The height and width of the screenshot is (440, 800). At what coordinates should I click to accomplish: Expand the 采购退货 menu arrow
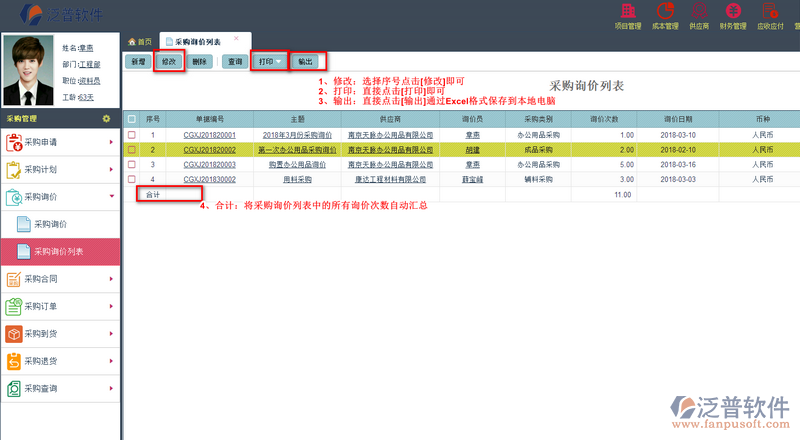point(111,361)
